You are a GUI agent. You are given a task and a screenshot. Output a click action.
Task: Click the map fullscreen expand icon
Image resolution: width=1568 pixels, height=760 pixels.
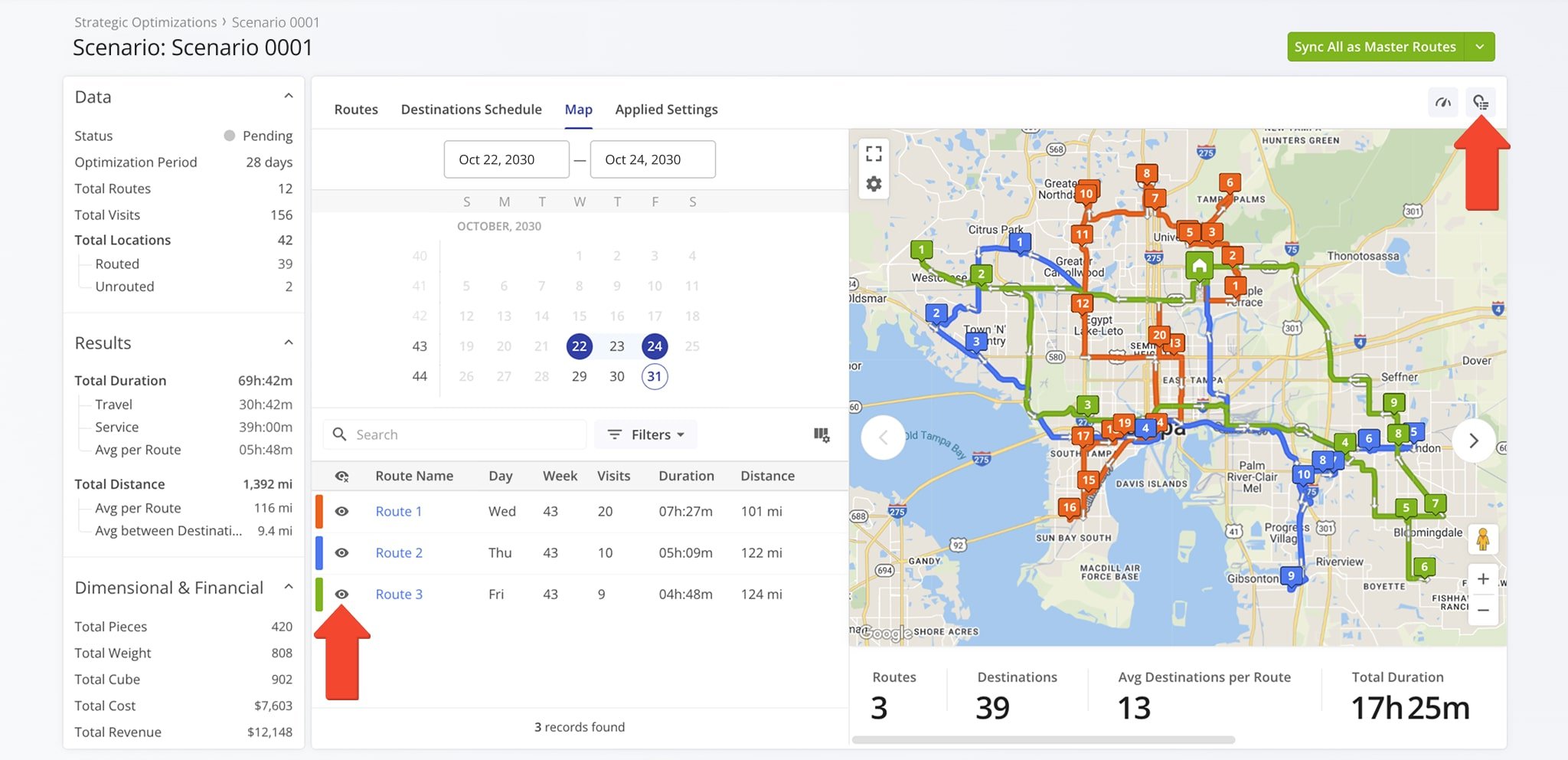[x=874, y=153]
